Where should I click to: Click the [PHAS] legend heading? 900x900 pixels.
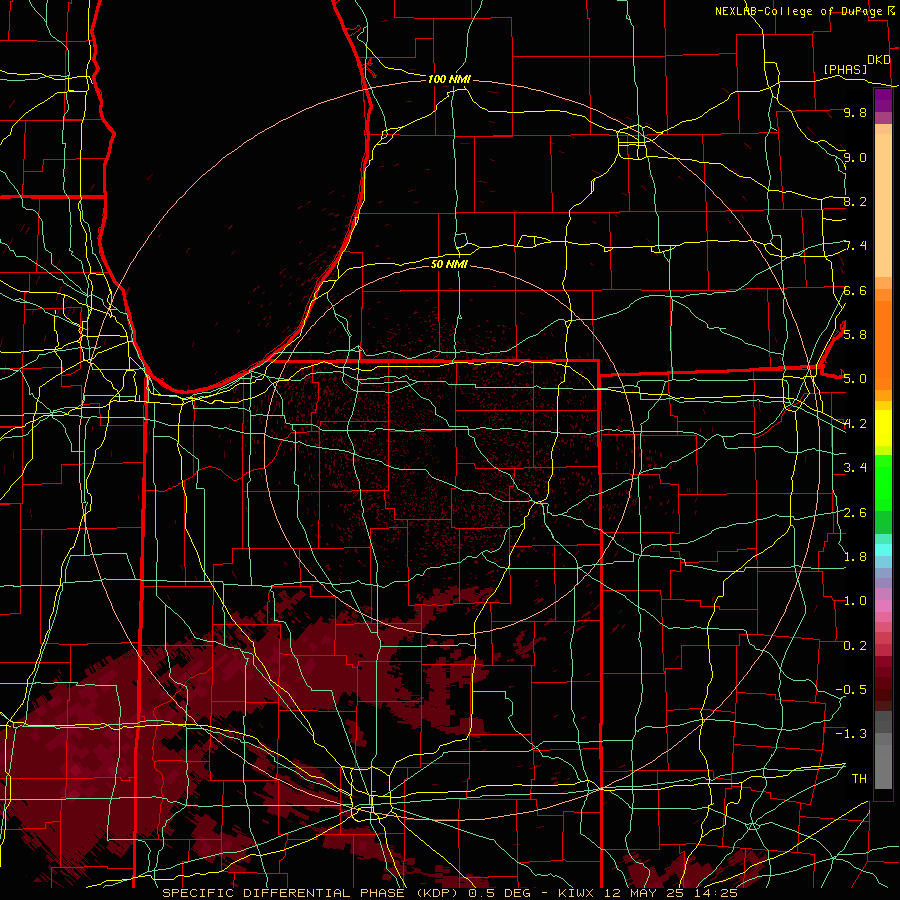pyautogui.click(x=845, y=69)
